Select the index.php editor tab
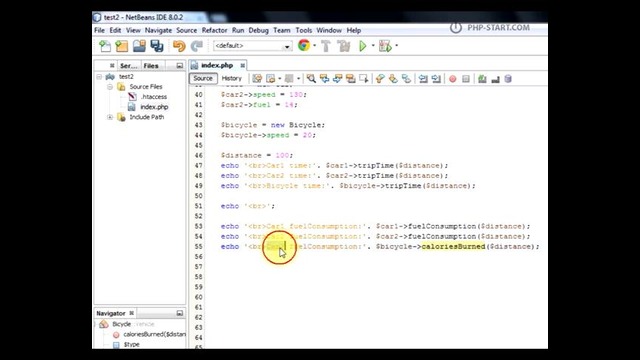The width and height of the screenshot is (640, 360). tap(217, 65)
